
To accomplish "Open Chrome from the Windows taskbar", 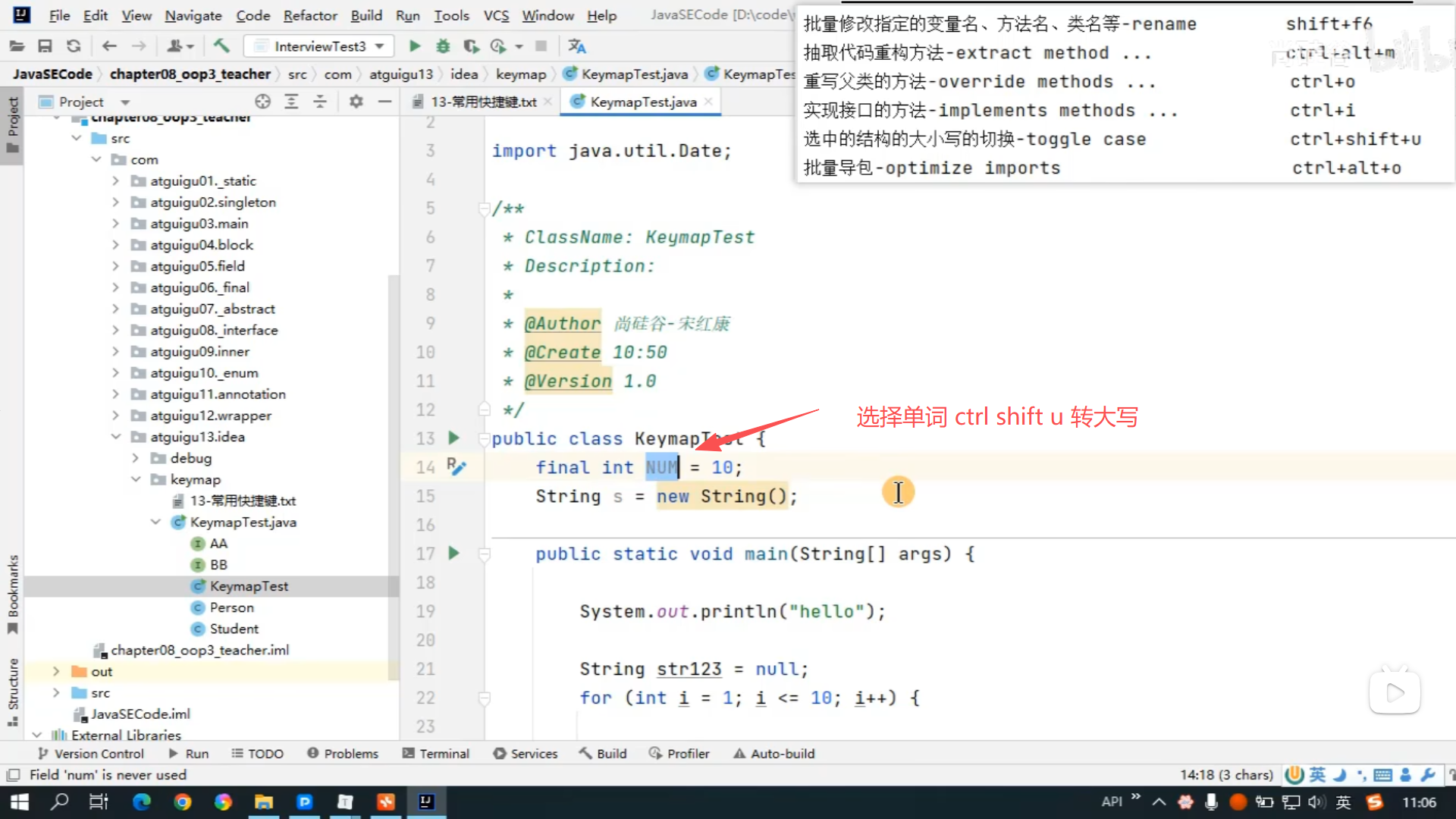I will (182, 802).
